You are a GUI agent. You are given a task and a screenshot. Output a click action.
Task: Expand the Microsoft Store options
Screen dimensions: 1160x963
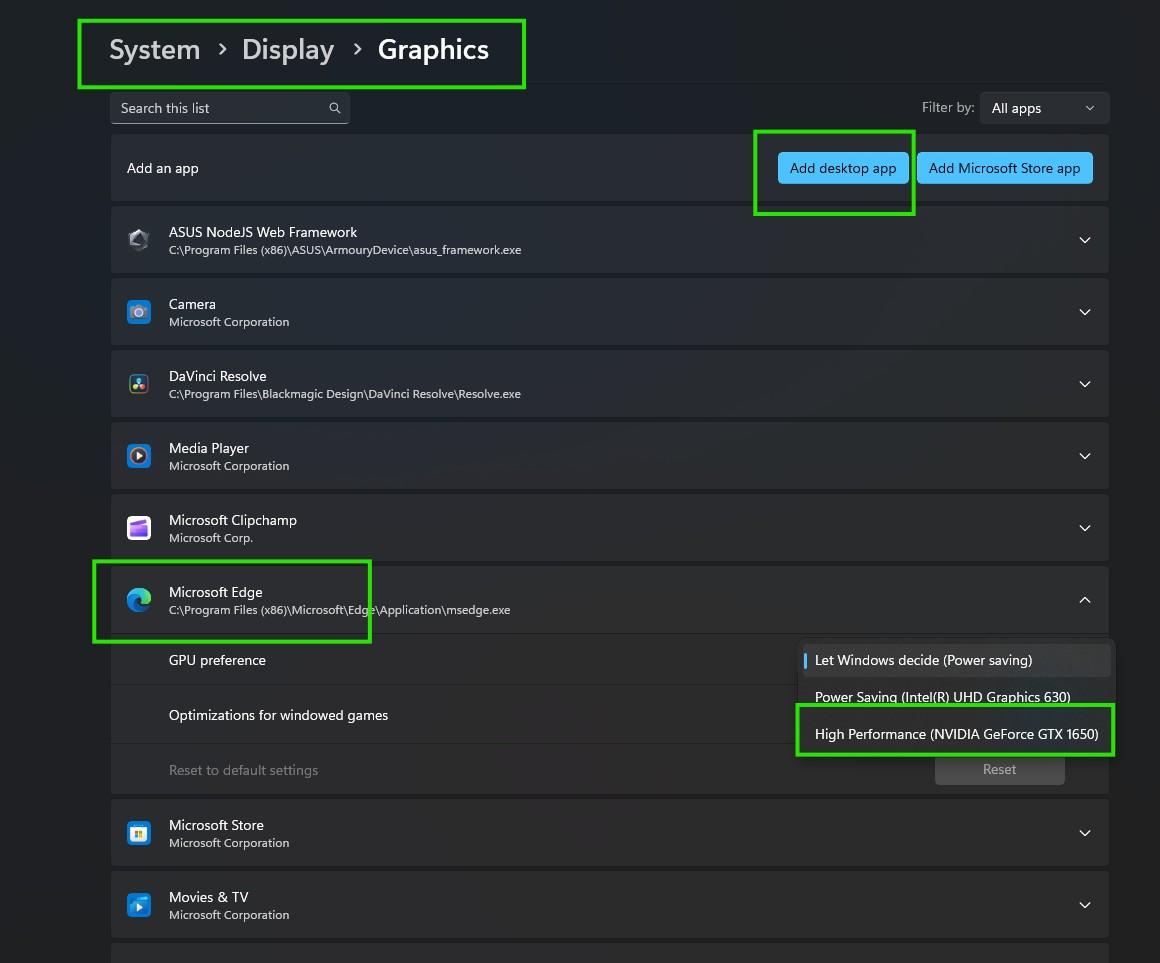1085,833
